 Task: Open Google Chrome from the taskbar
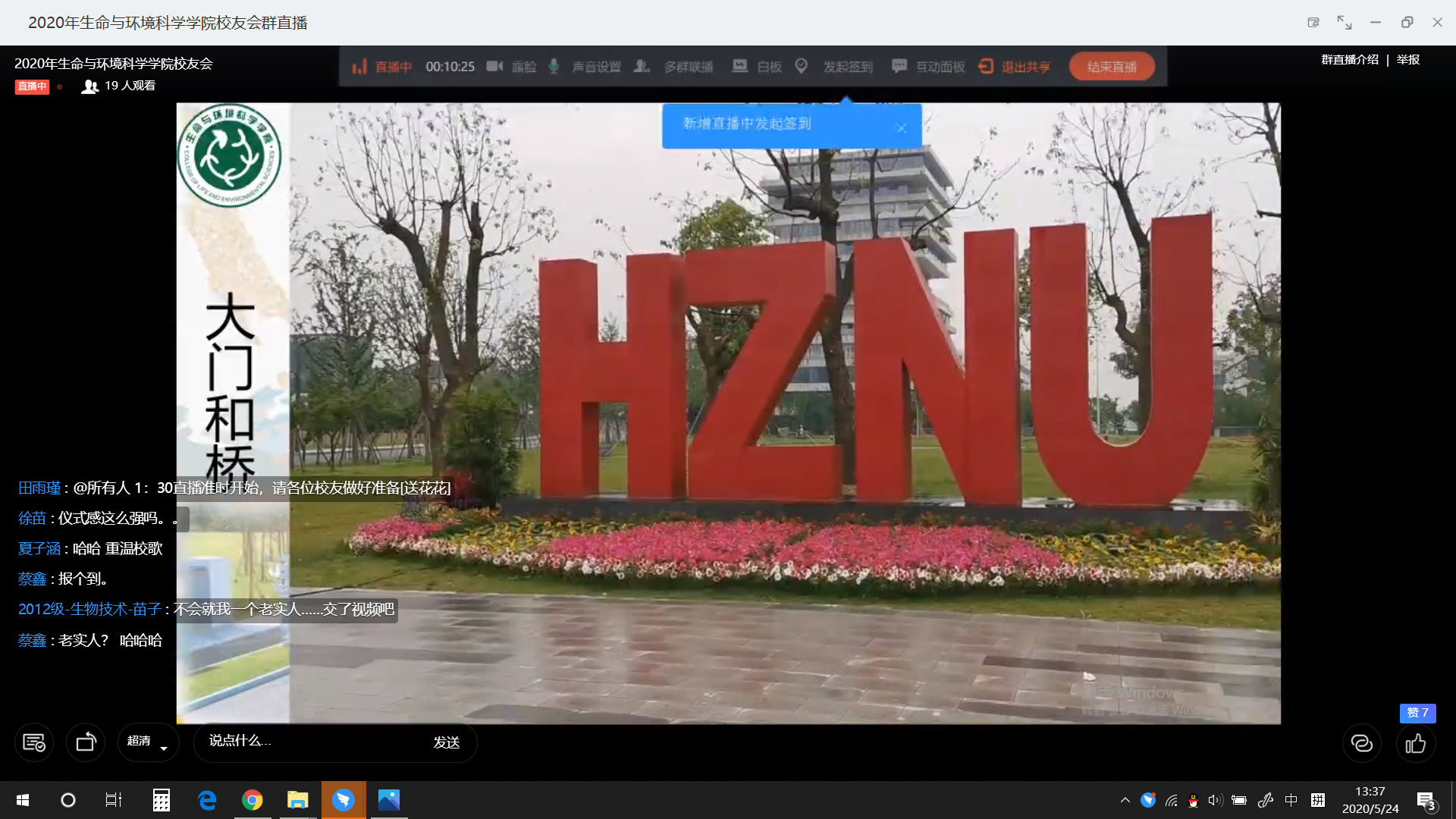point(253,800)
